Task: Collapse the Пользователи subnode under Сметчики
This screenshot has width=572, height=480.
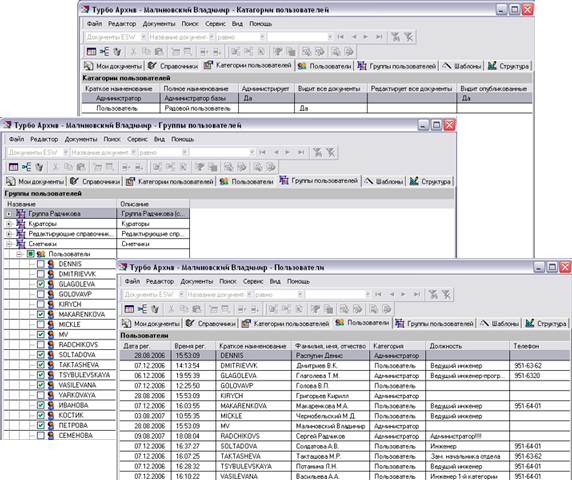Action: [x=19, y=254]
